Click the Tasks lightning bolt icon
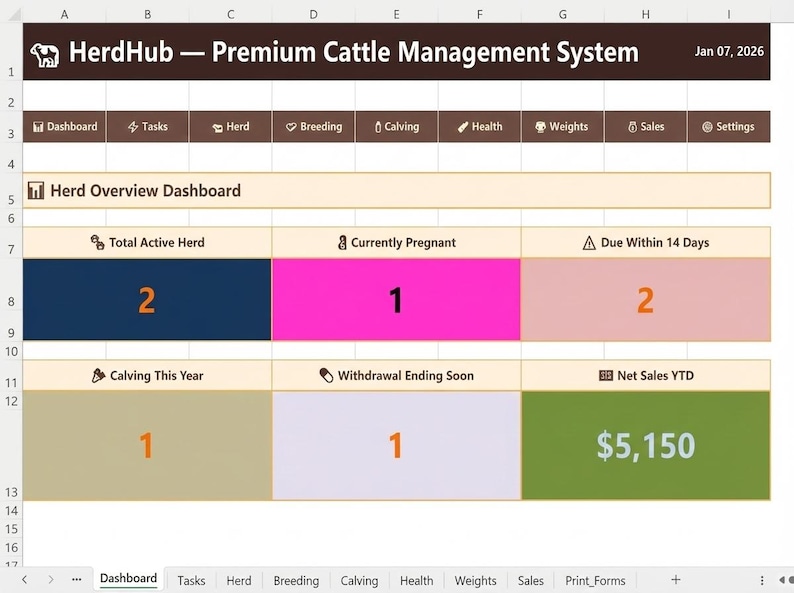794x593 pixels. click(x=133, y=127)
